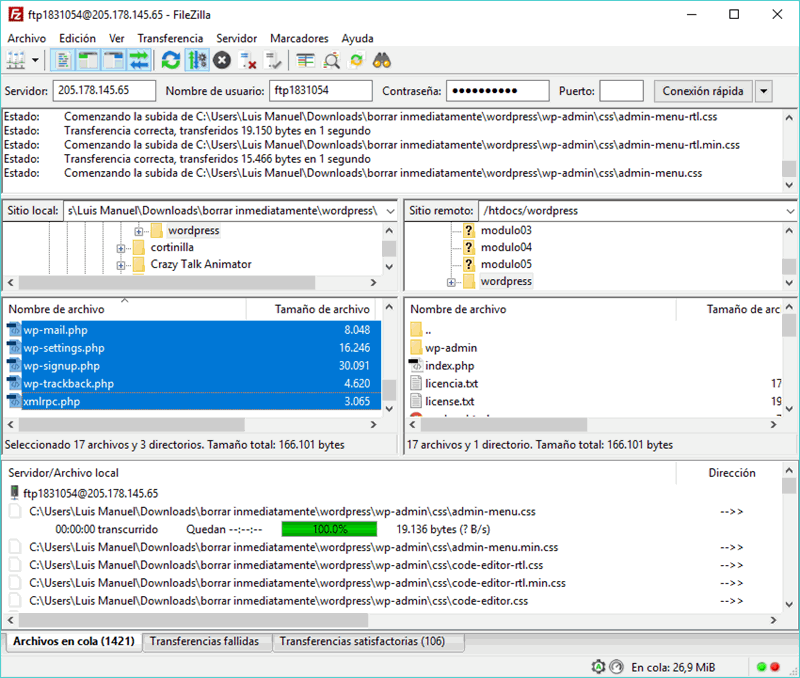Toggle processing of the transfer queue
Image resolution: width=800 pixels, height=678 pixels.
pos(197,61)
